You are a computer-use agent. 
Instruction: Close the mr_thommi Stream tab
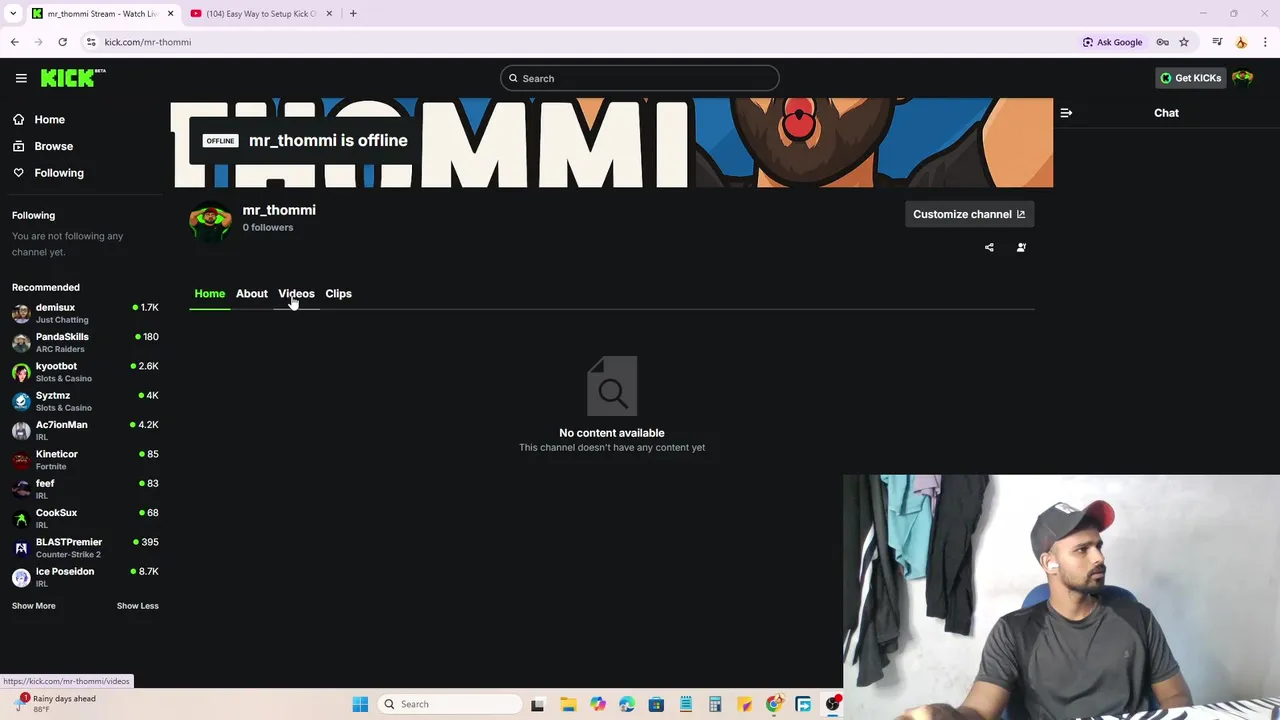click(170, 14)
